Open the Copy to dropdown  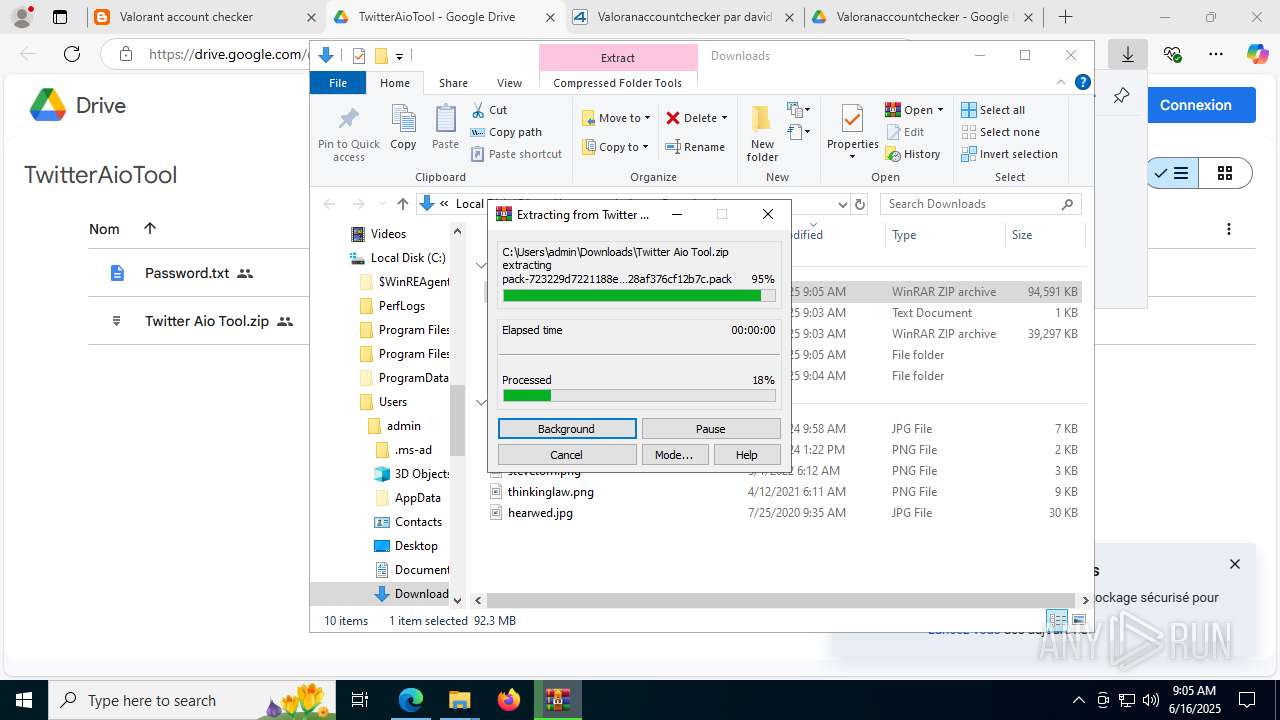616,147
